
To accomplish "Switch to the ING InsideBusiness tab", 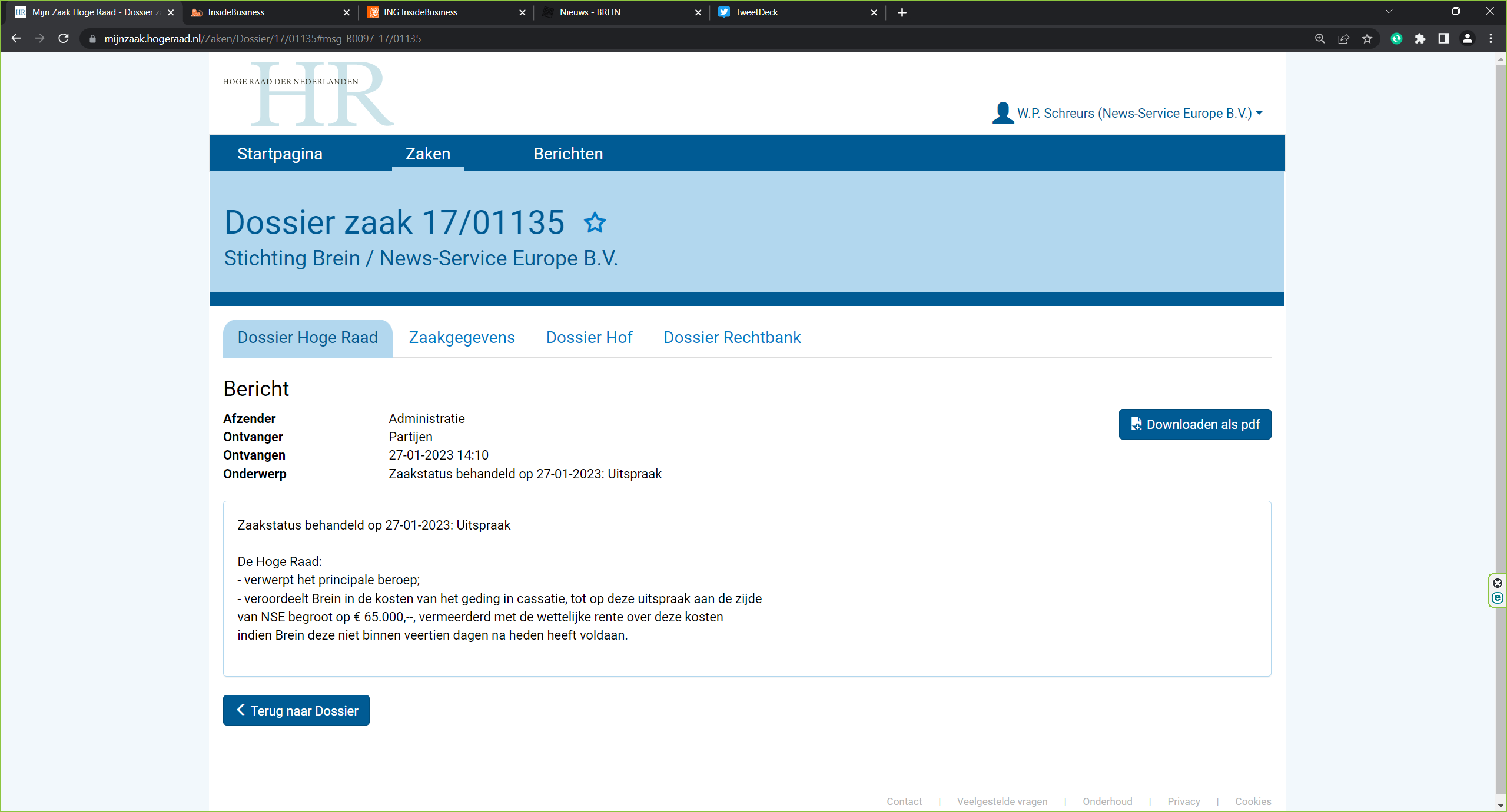I will point(446,12).
